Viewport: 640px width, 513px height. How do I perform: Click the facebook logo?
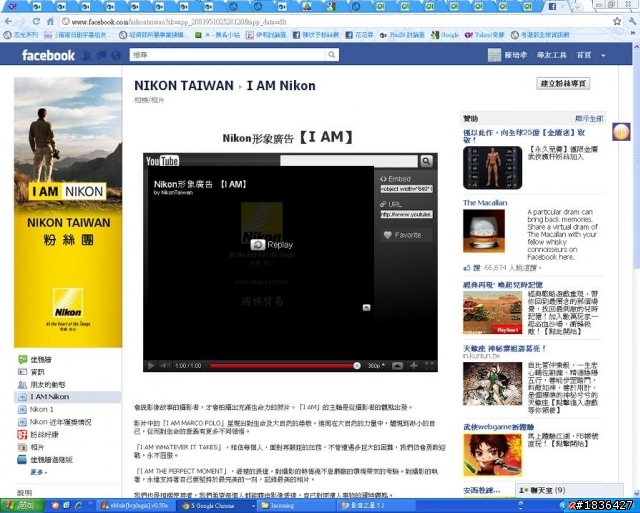click(48, 56)
